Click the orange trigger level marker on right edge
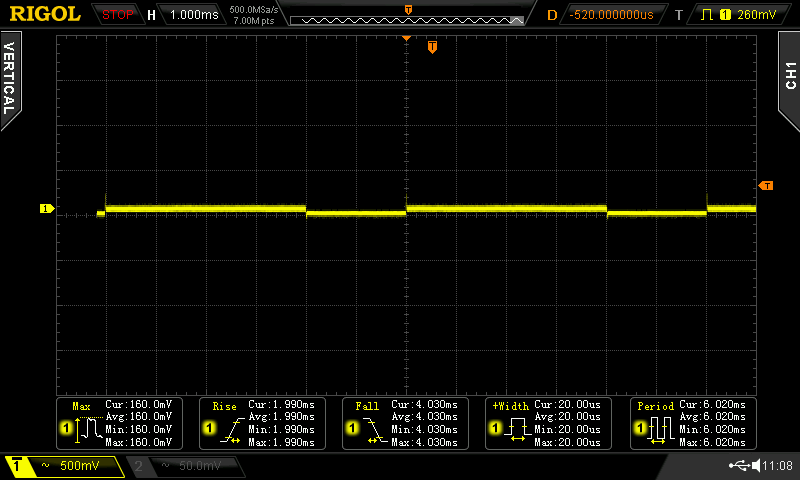Screen dimensions: 800x480 (x=766, y=186)
